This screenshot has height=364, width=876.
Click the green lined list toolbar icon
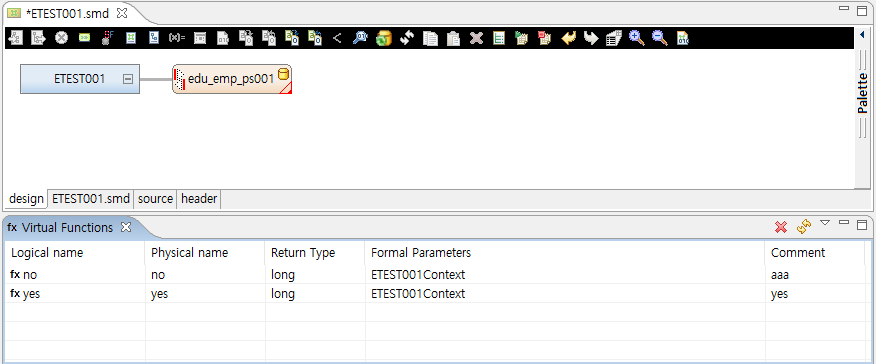point(499,38)
